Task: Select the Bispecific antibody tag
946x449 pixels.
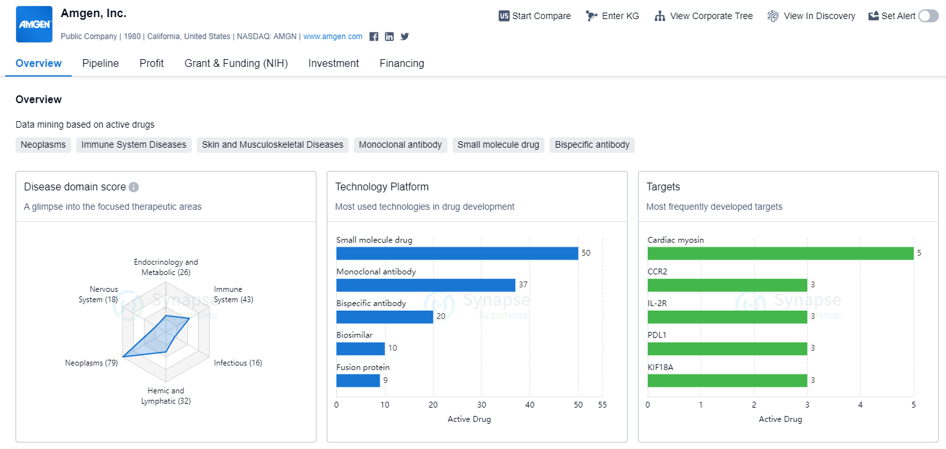Action: (592, 145)
